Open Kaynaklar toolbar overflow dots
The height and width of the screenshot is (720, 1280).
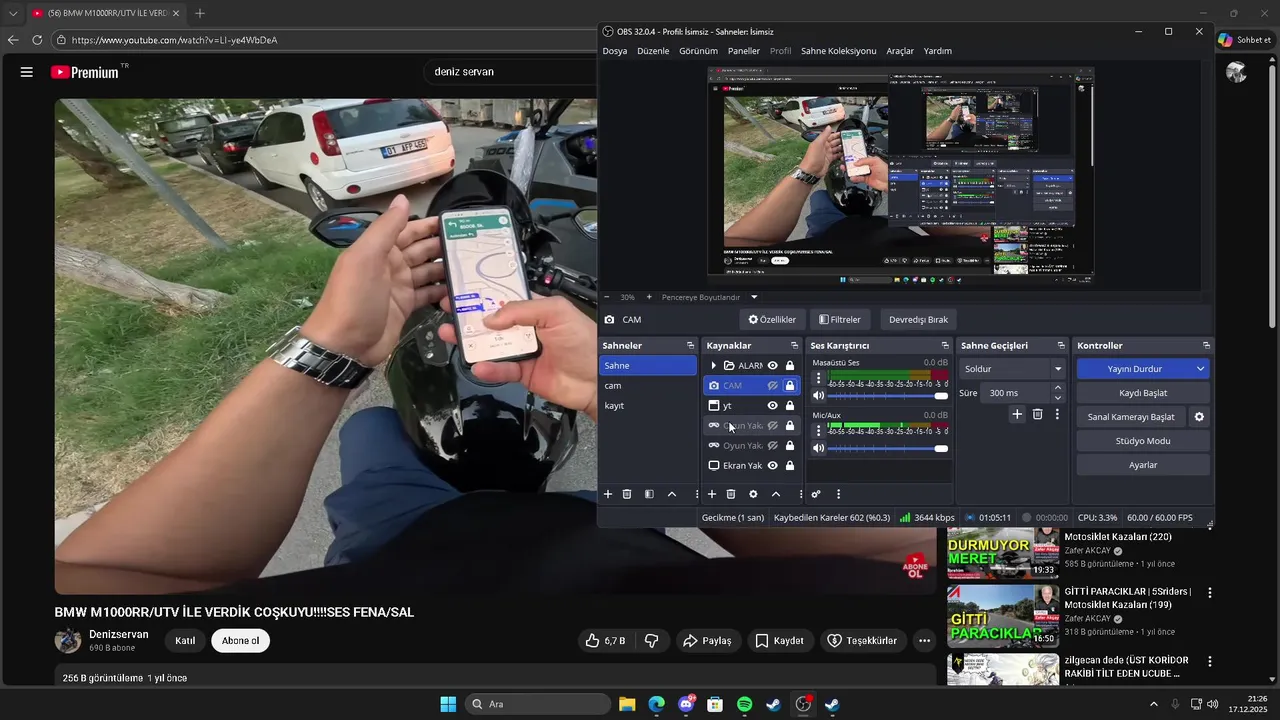click(800, 494)
